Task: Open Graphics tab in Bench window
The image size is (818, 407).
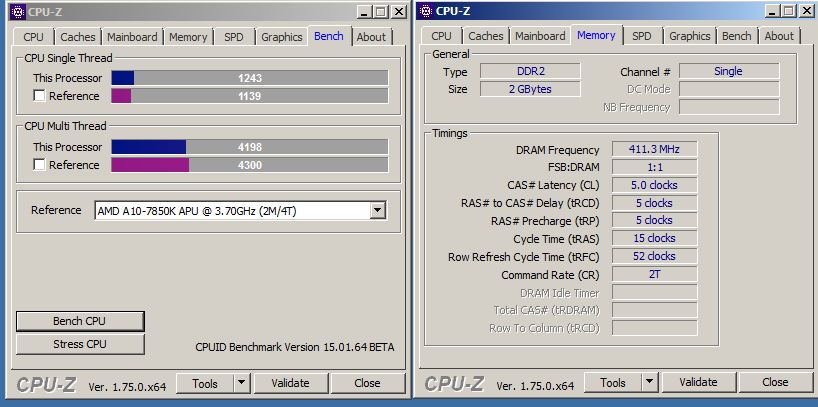Action: coord(282,37)
